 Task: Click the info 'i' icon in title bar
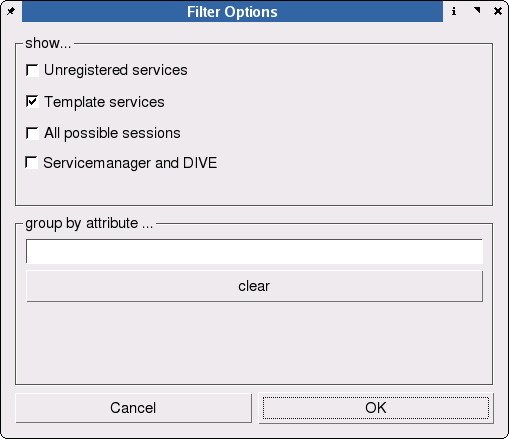454,11
